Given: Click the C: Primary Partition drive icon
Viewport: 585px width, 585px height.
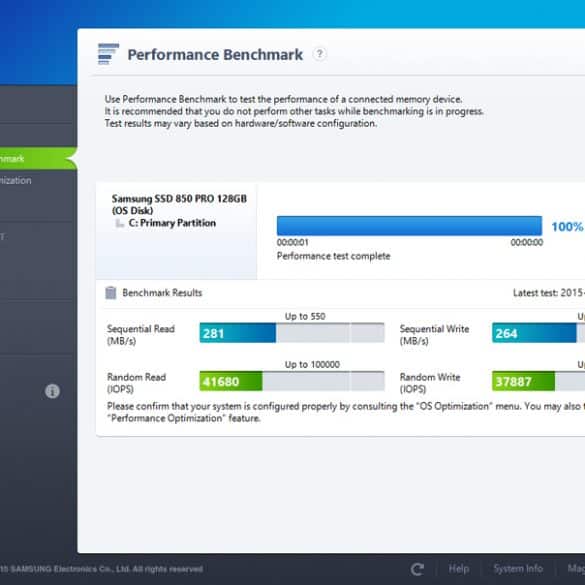Looking at the screenshot, I should [x=119, y=223].
